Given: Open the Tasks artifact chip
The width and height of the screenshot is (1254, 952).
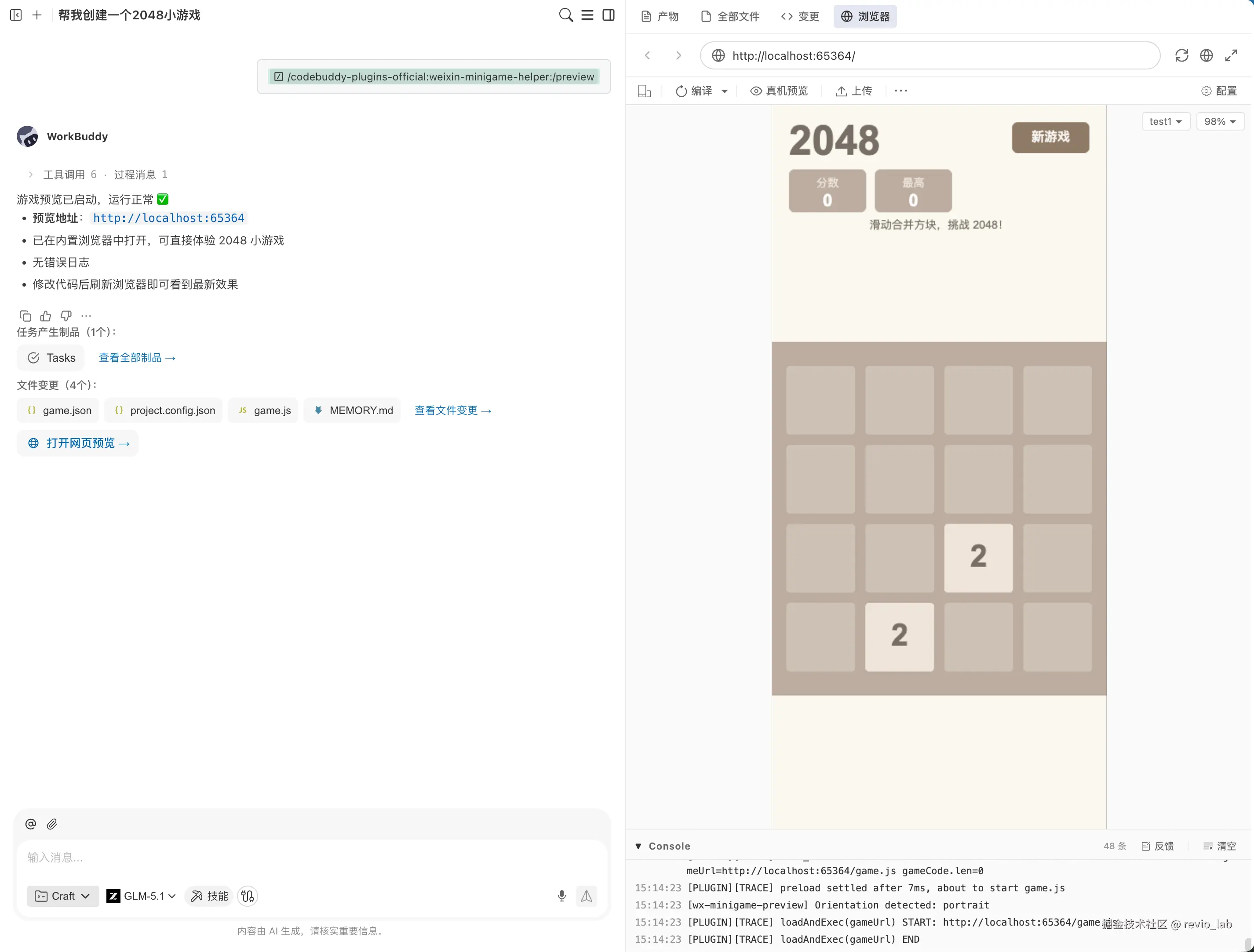Looking at the screenshot, I should [x=51, y=358].
